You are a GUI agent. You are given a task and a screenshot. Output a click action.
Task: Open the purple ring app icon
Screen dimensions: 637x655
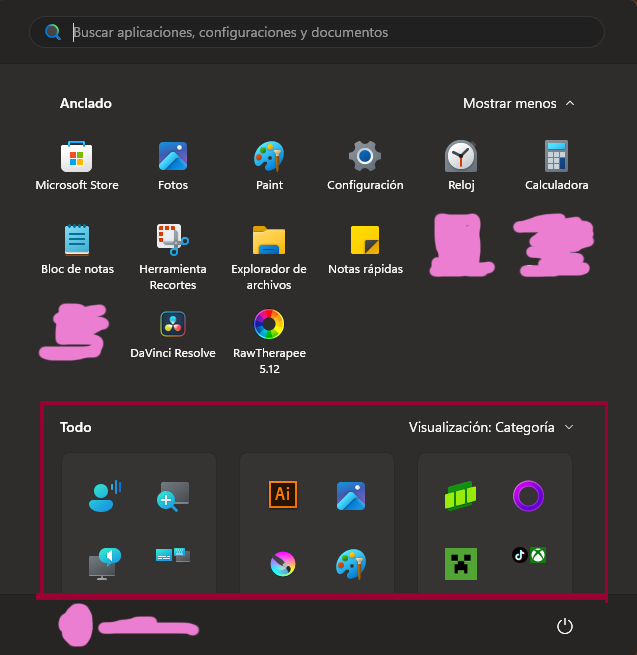pyautogui.click(x=528, y=496)
